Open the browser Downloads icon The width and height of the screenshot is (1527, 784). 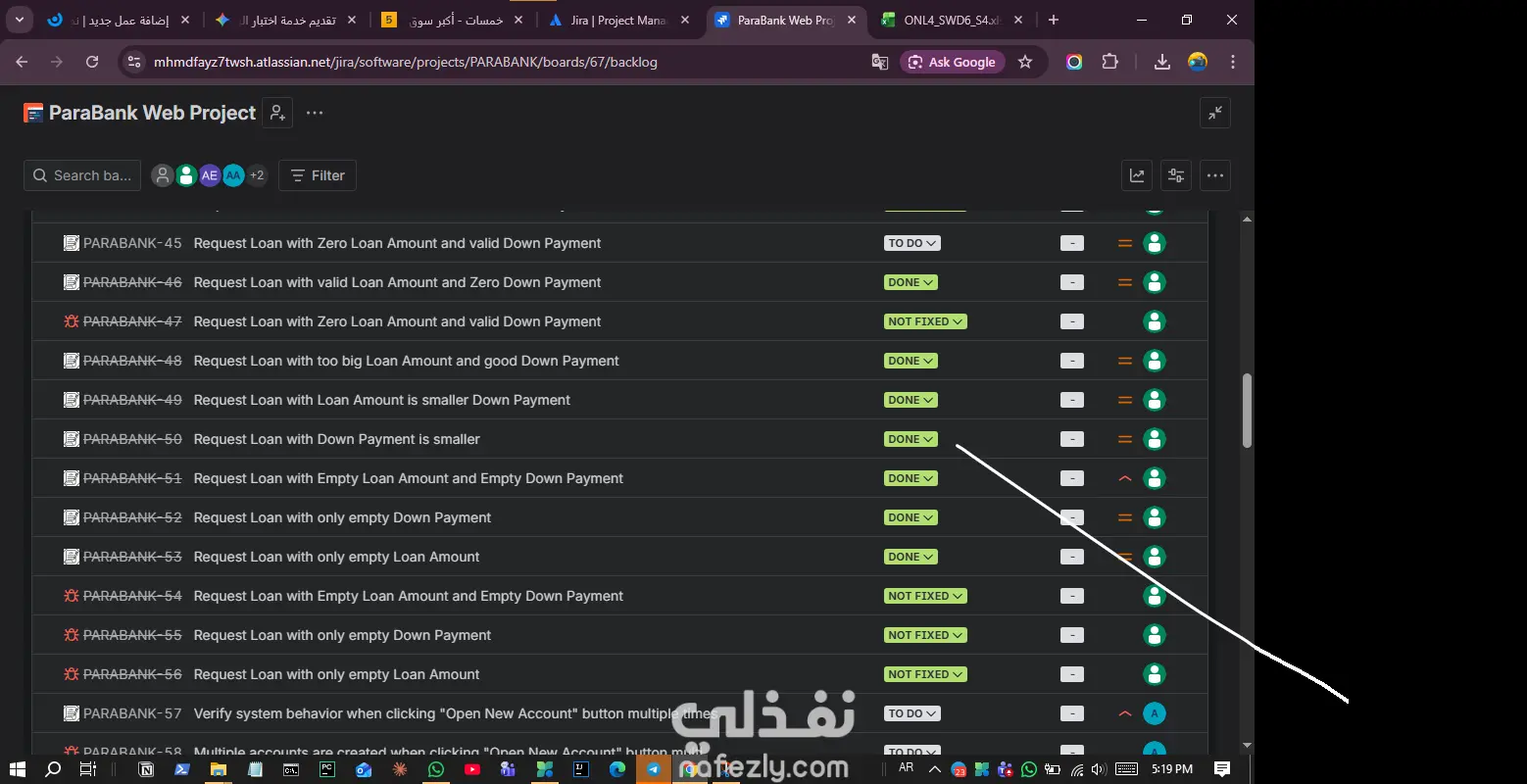click(x=1161, y=62)
